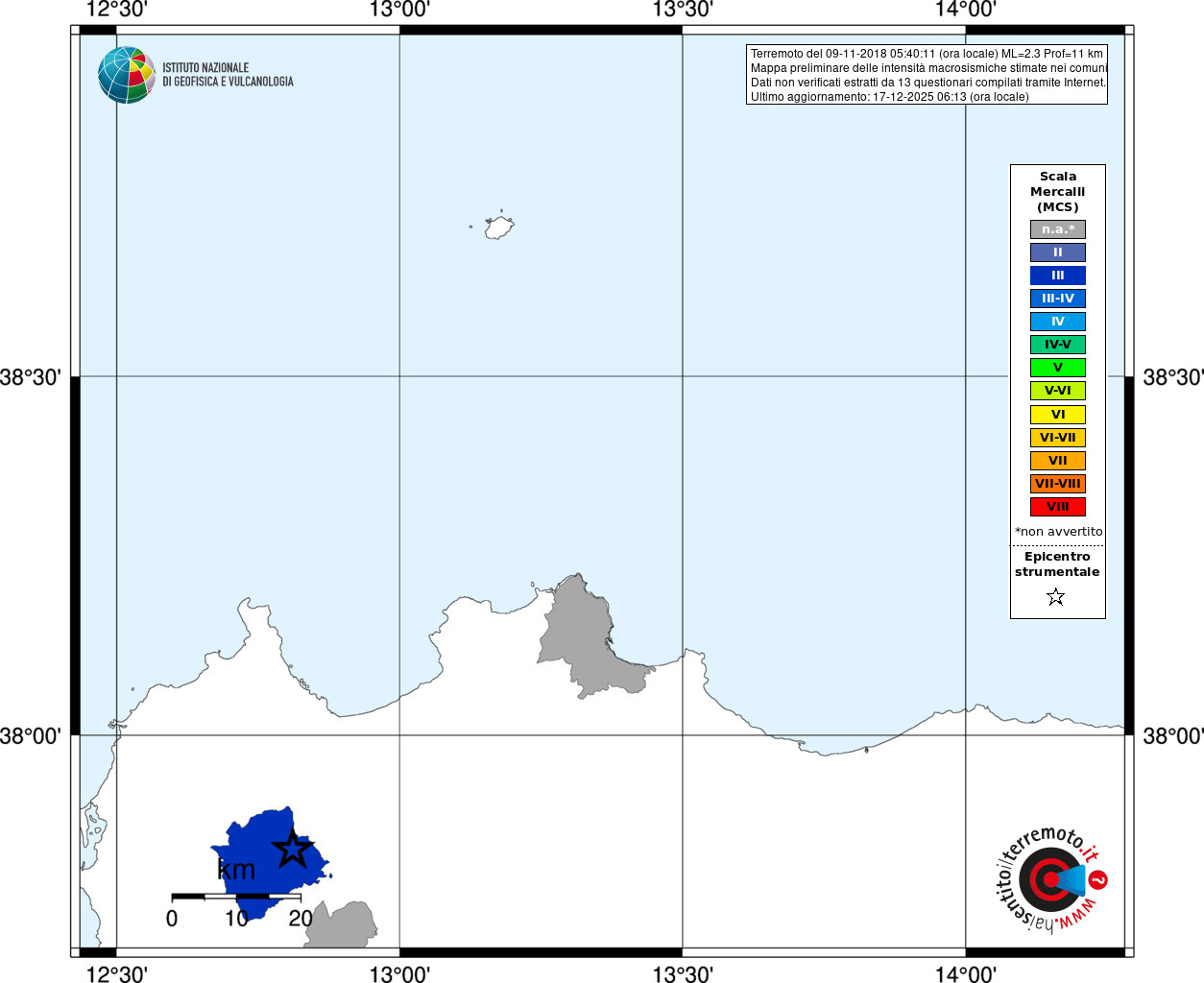Click the bottom axis label 13°30'
Screen dimensions: 1204x983
click(683, 974)
